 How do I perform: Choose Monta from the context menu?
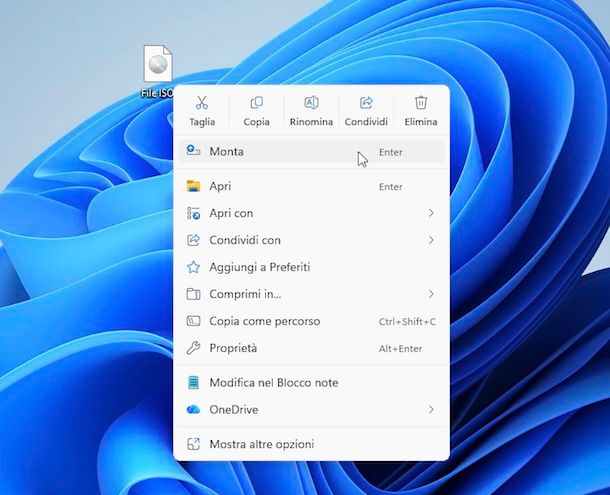311,151
